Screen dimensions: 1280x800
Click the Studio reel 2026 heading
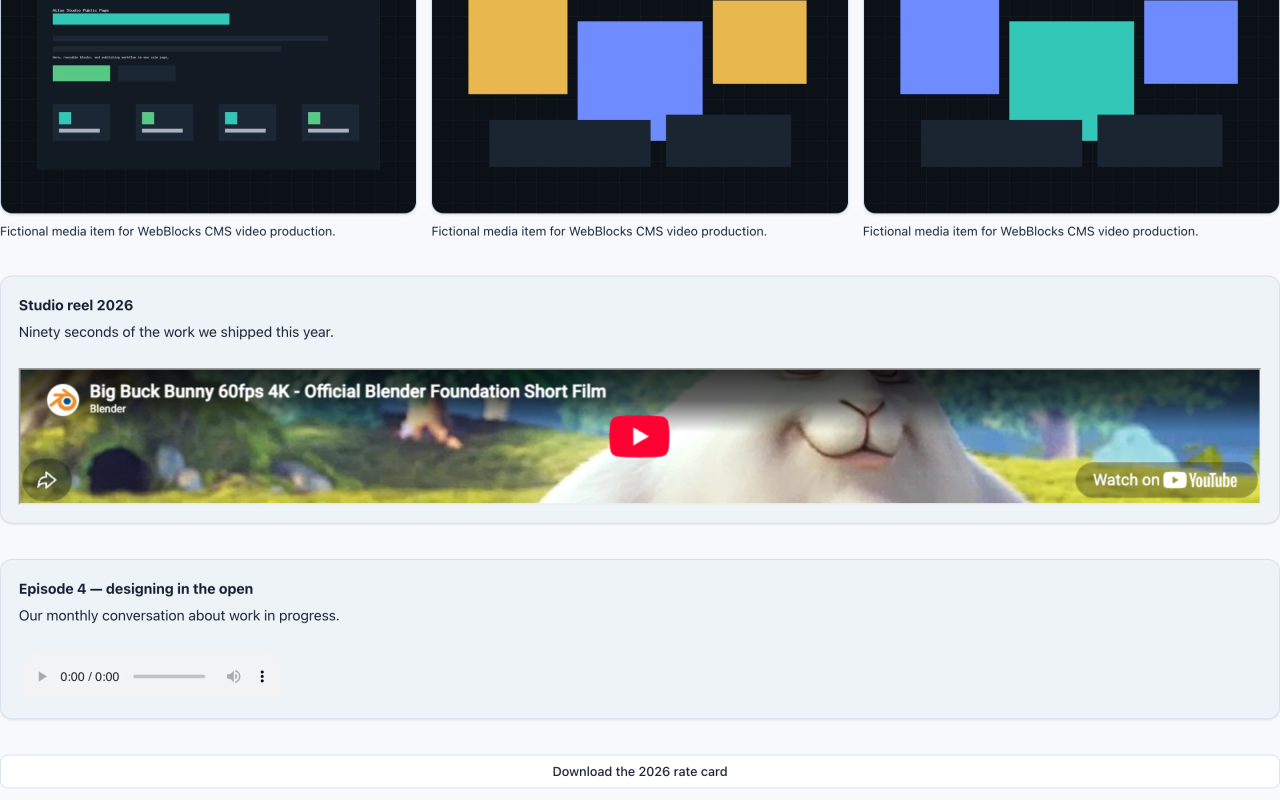click(76, 305)
